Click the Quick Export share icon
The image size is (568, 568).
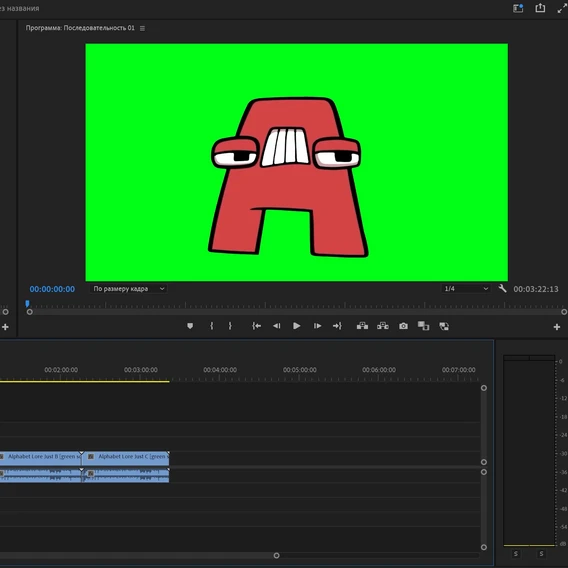540,8
